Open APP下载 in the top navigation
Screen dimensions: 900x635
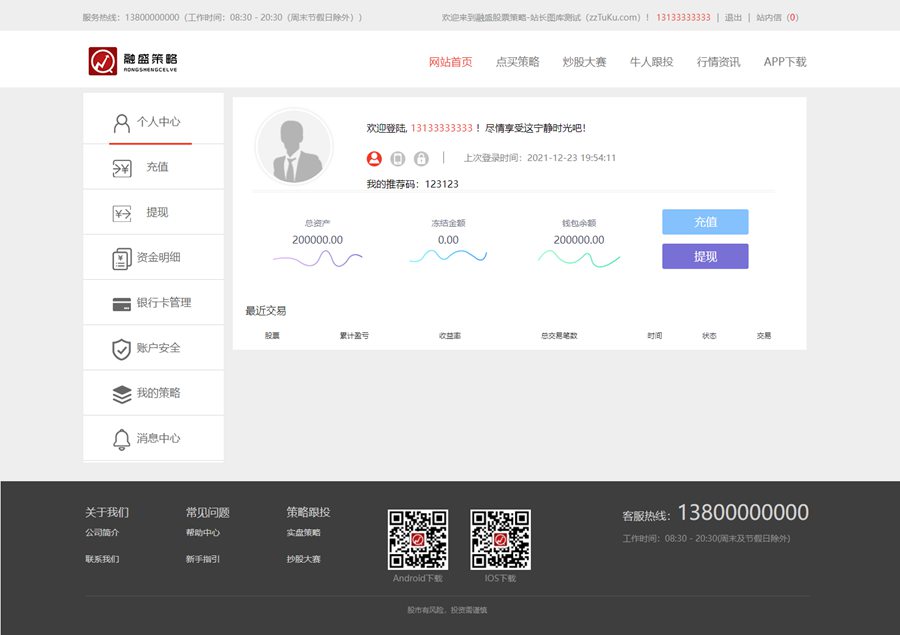tap(784, 62)
